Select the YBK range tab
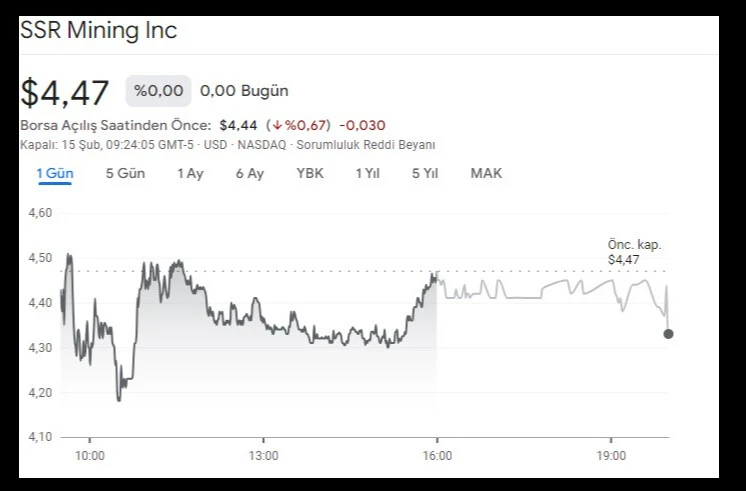This screenshot has height=491, width=746. (310, 173)
